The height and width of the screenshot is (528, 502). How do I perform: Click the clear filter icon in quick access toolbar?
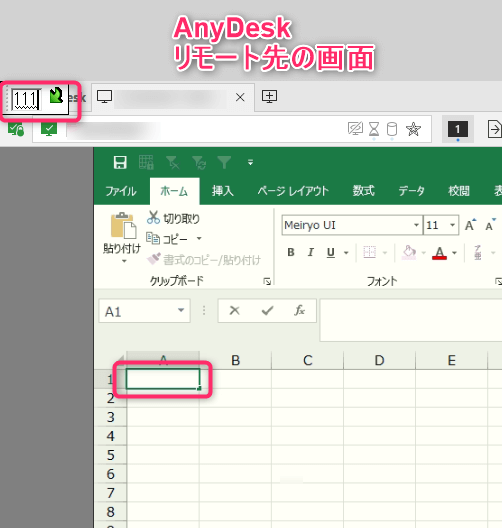pos(172,162)
